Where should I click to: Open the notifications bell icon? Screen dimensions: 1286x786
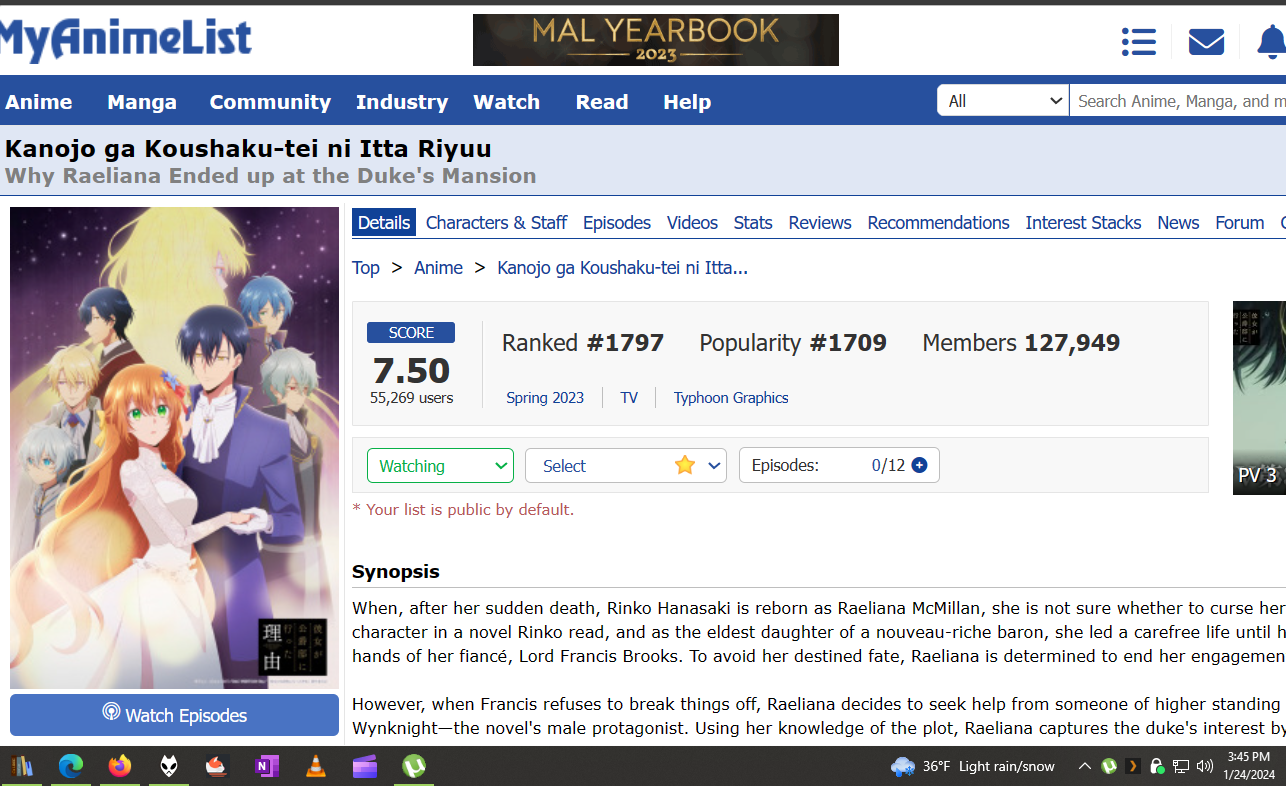(x=1271, y=42)
